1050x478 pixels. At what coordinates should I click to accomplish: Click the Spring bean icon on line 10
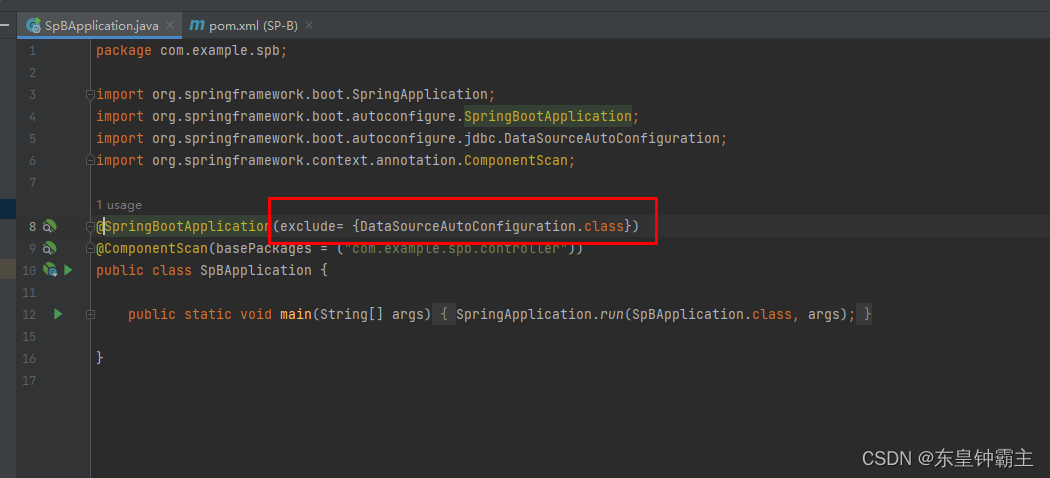(x=50, y=270)
